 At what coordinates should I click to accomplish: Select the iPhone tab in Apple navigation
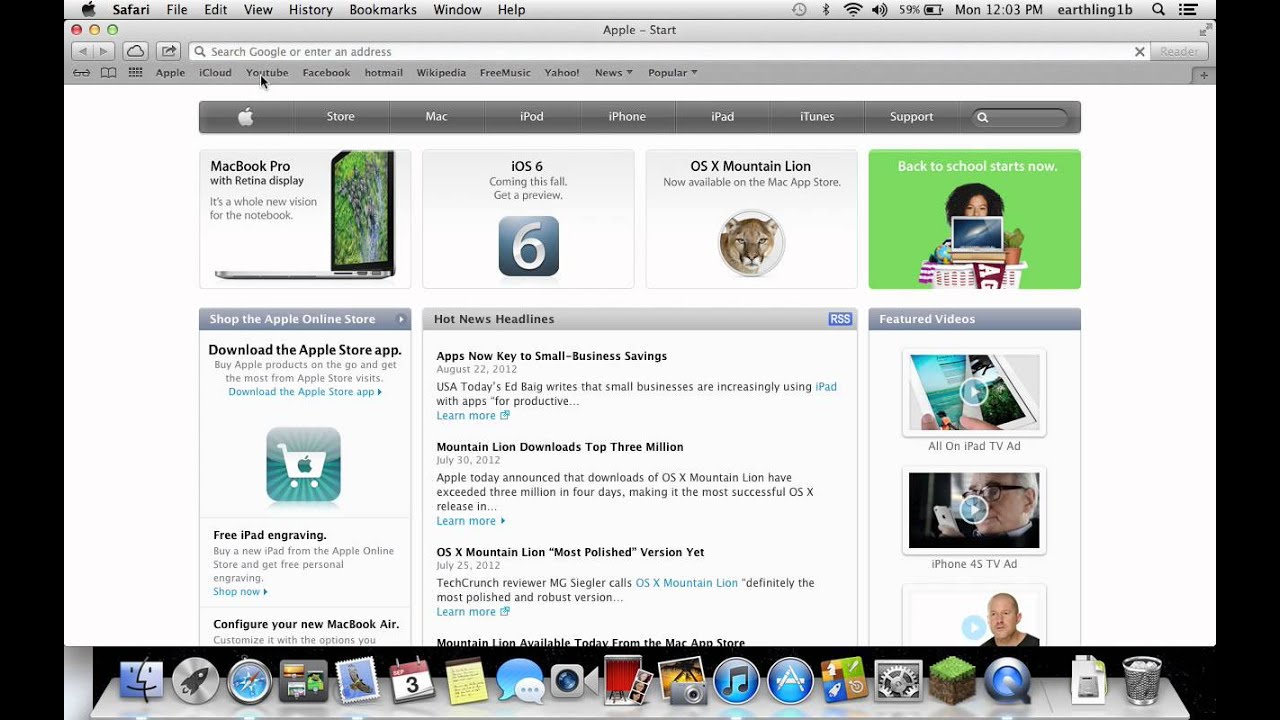[627, 117]
